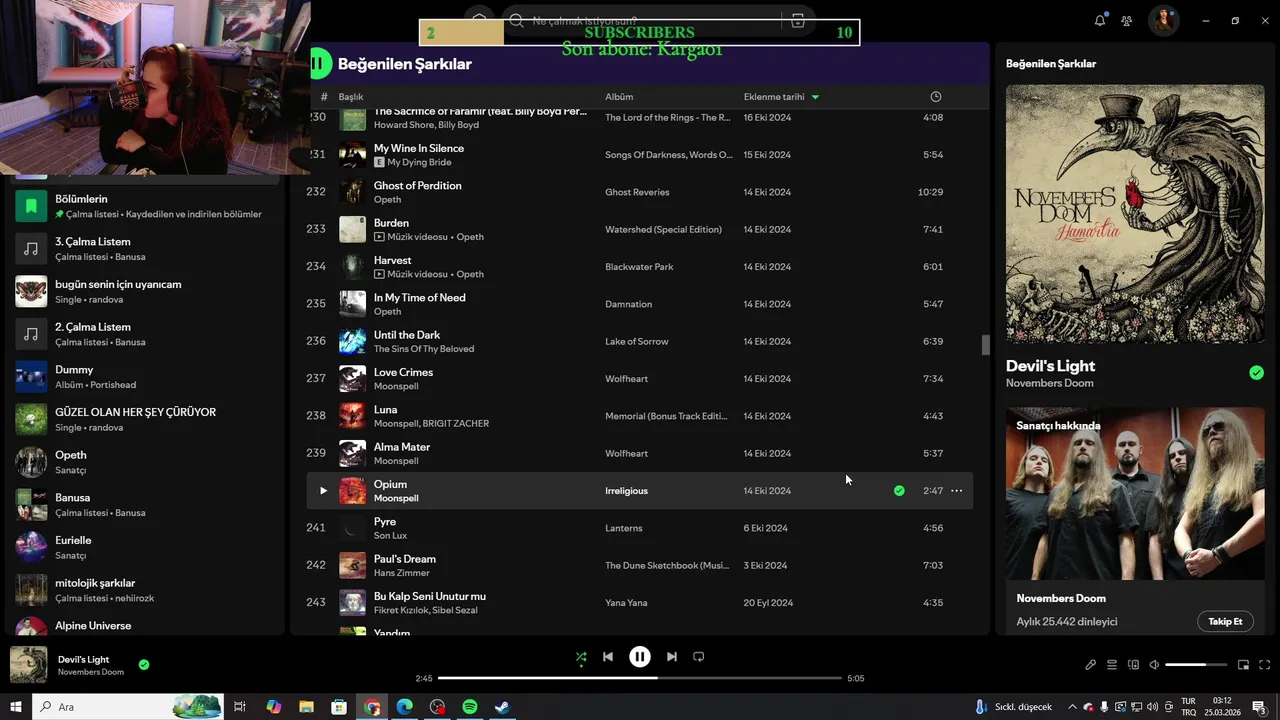This screenshot has height=720, width=1280.
Task: Sort by duration clock icon
Action: [936, 97]
